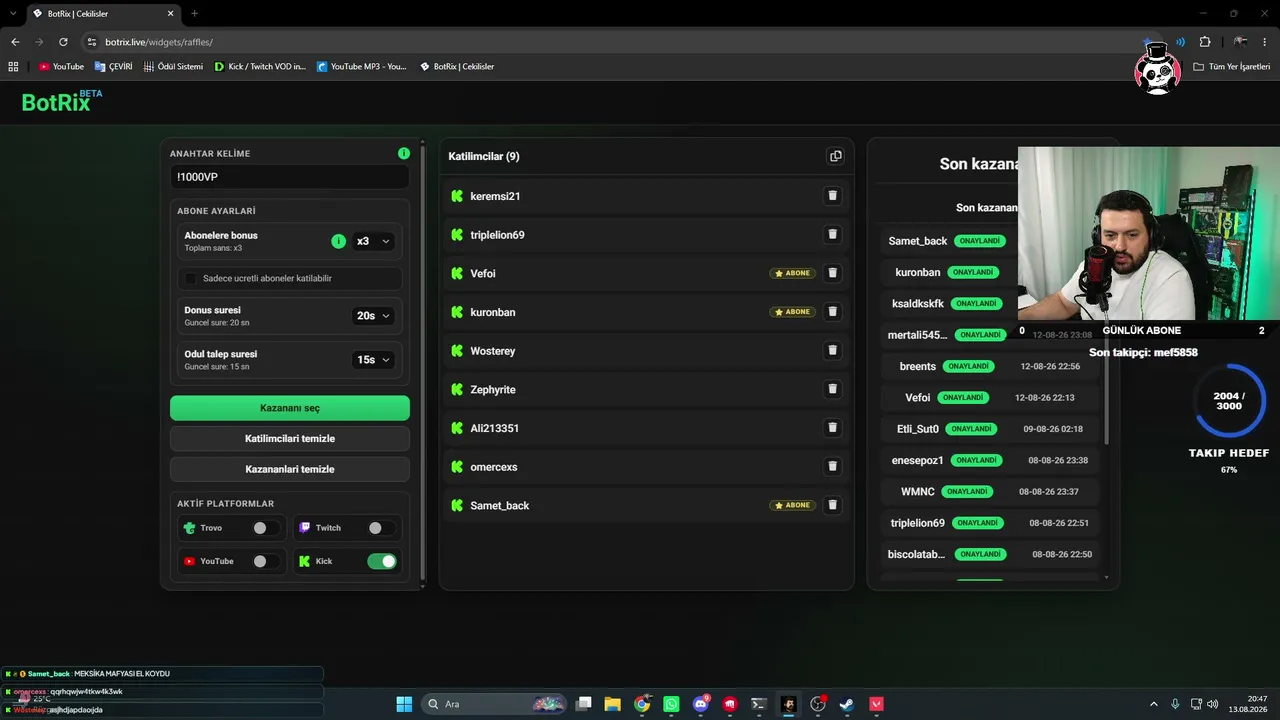Image resolution: width=1280 pixels, height=720 pixels.
Task: Open the browser extensions puzzle icon
Action: pos(1204,42)
